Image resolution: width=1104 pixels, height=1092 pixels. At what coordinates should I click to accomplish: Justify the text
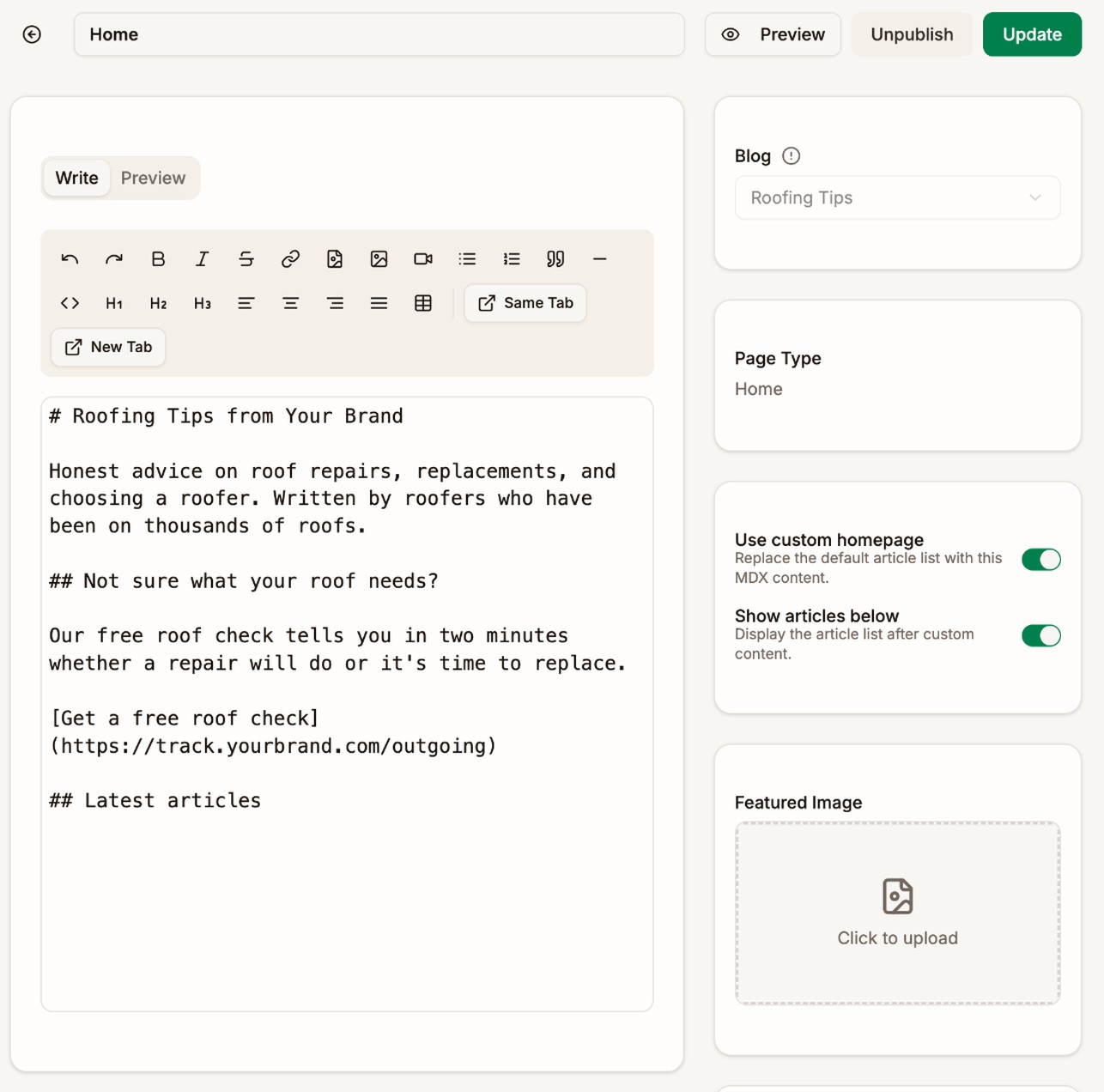[x=379, y=303]
